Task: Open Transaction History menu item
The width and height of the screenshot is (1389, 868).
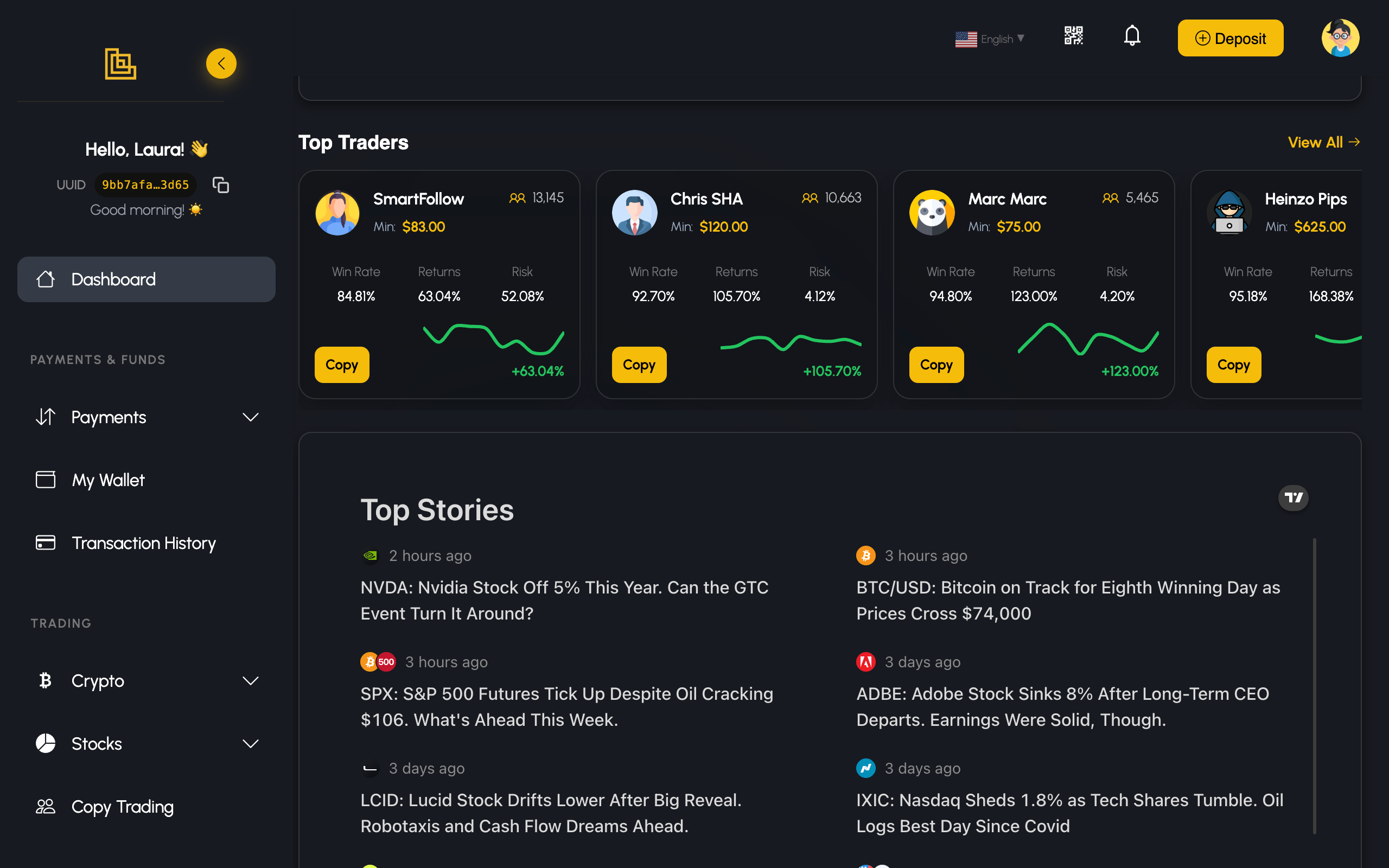Action: (x=143, y=543)
